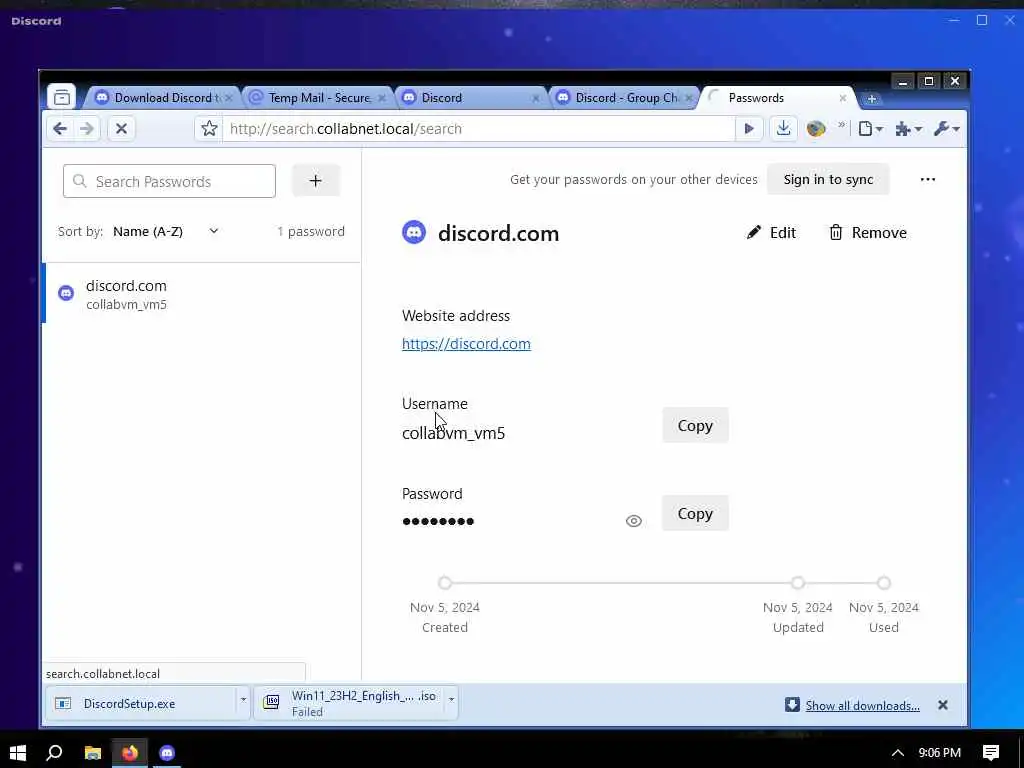Show more toolbar items via double chevron
The height and width of the screenshot is (768, 1024).
[x=842, y=125]
